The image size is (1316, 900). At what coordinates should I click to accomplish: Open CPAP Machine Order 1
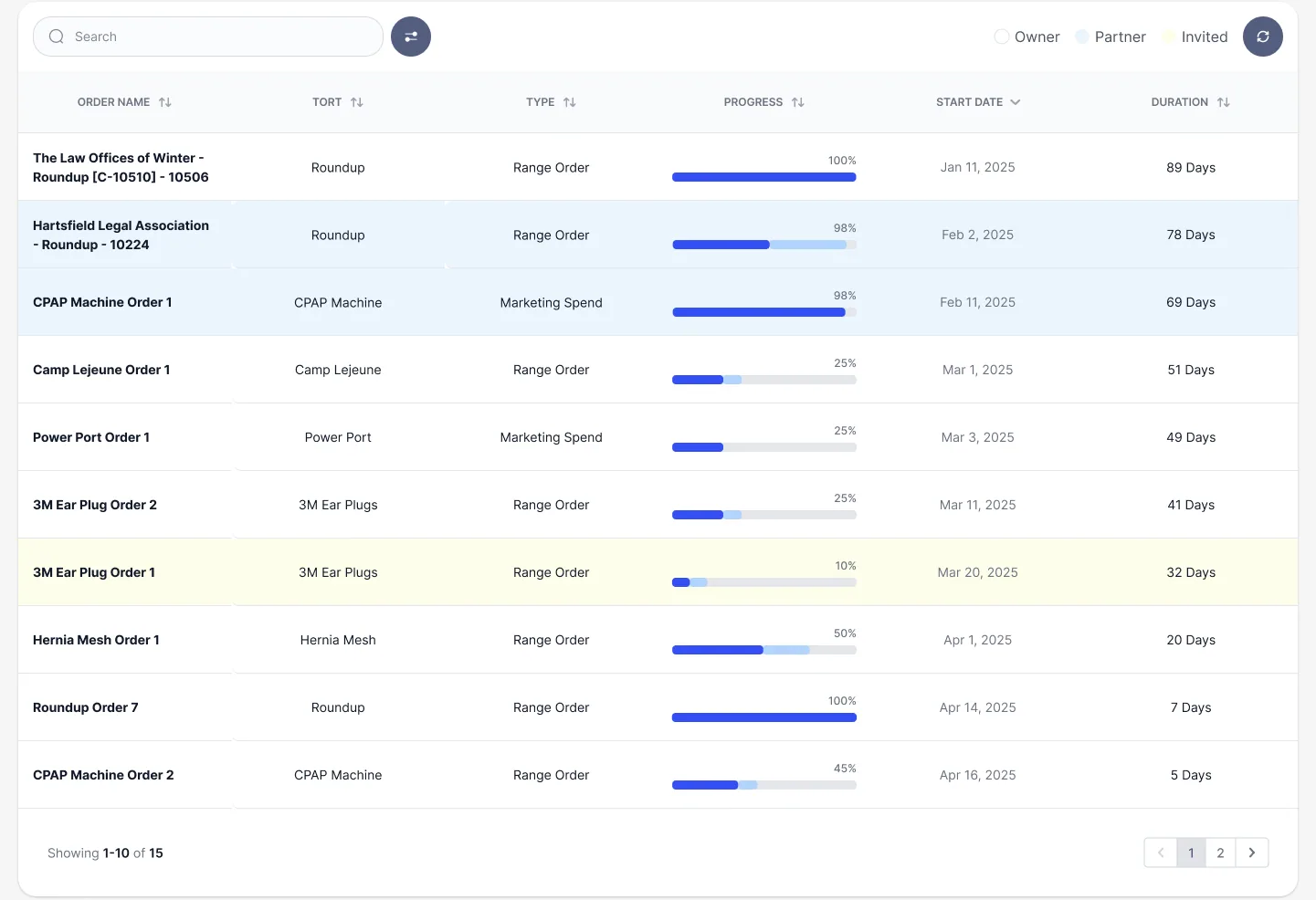click(x=102, y=302)
